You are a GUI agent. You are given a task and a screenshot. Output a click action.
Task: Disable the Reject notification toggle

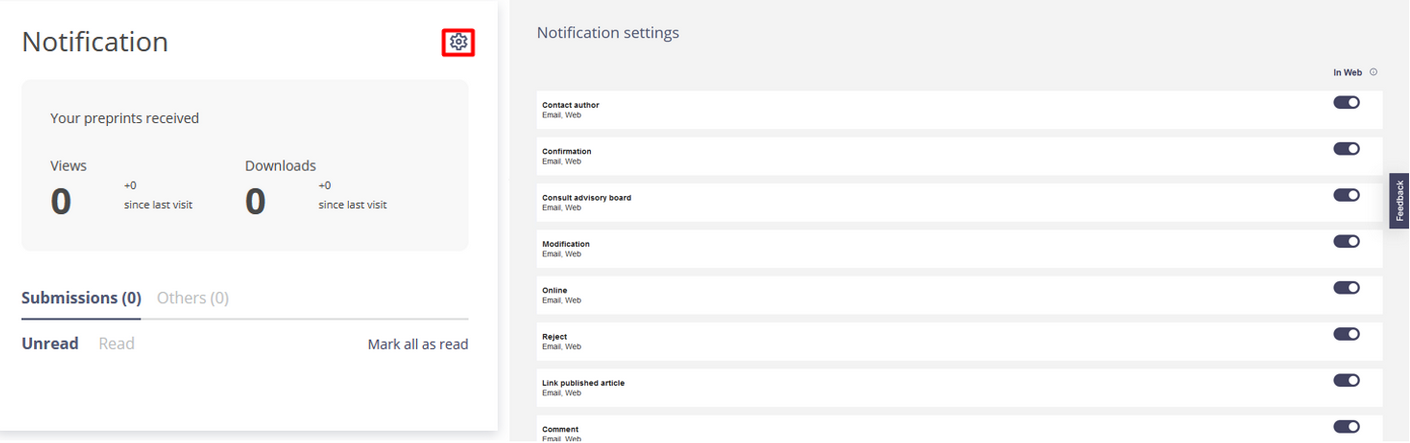click(1346, 334)
